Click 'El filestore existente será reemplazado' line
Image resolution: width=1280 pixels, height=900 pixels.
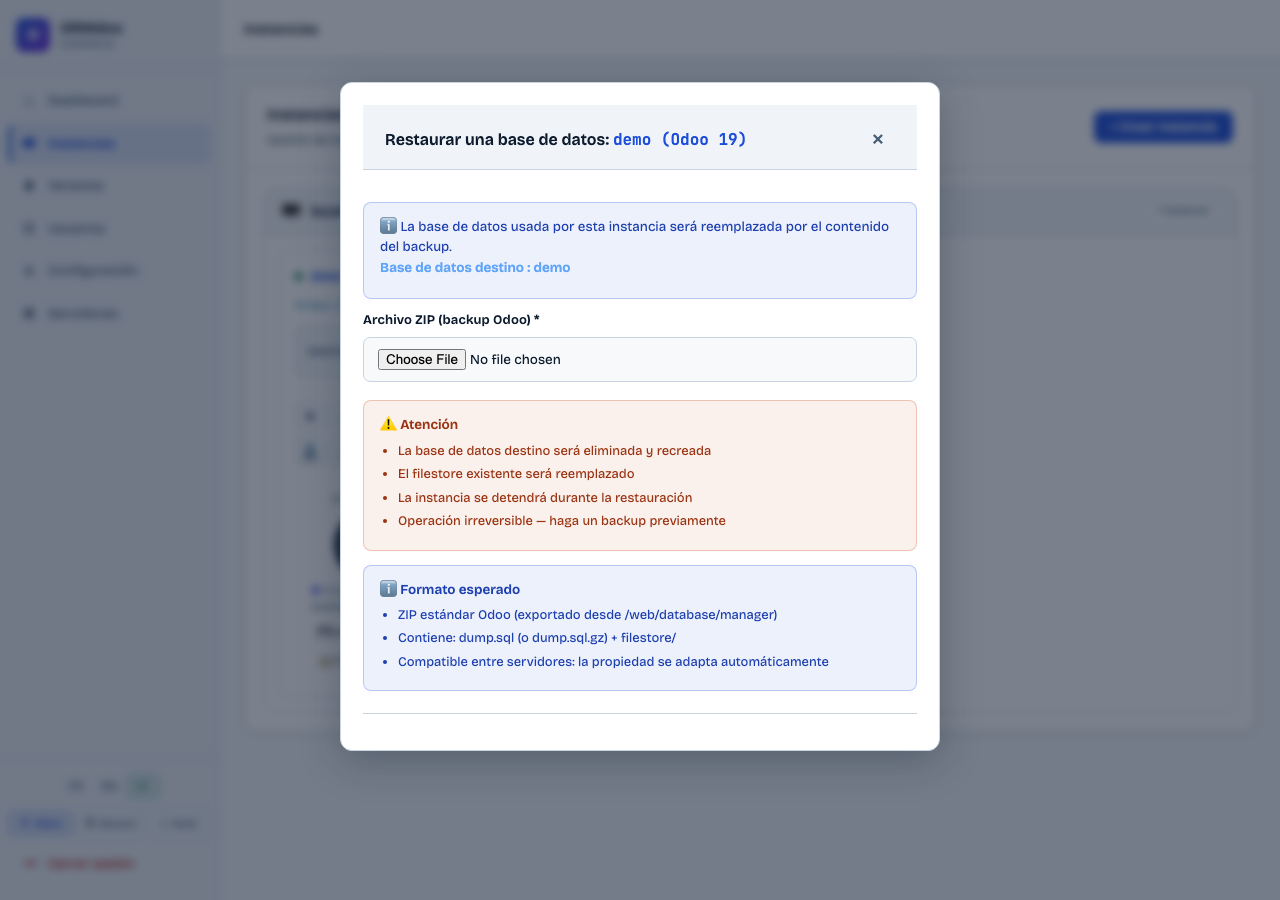click(x=516, y=474)
